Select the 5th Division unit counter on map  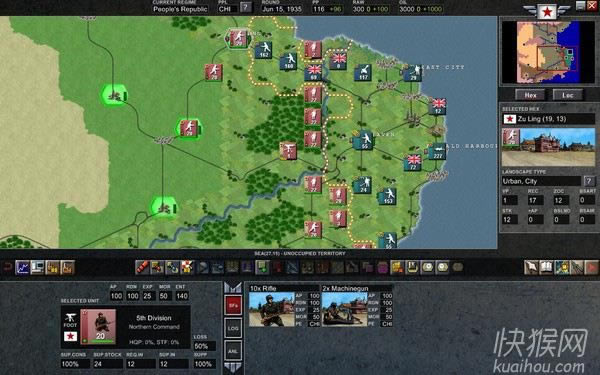click(x=238, y=38)
